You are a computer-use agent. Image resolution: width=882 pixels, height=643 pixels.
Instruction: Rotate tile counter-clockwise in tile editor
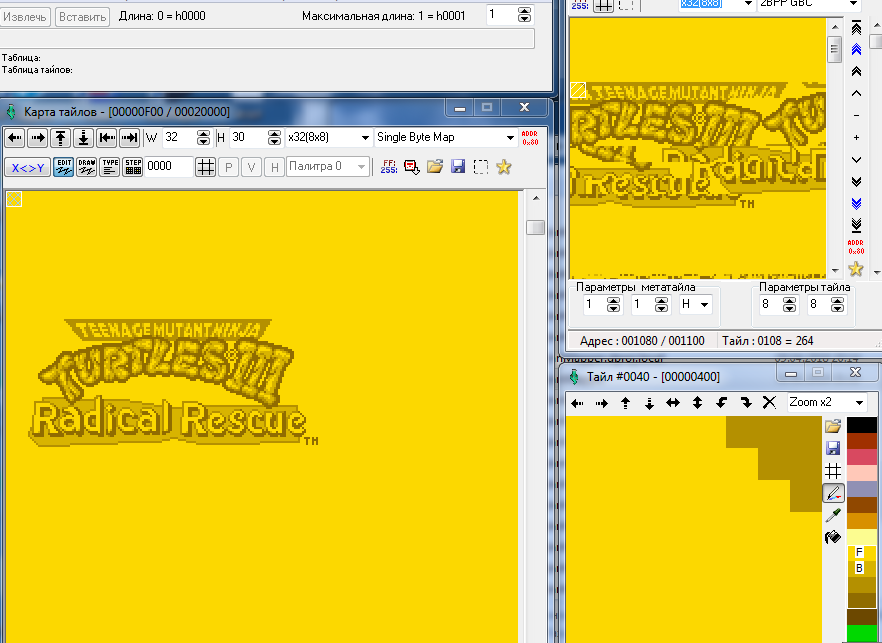click(721, 403)
